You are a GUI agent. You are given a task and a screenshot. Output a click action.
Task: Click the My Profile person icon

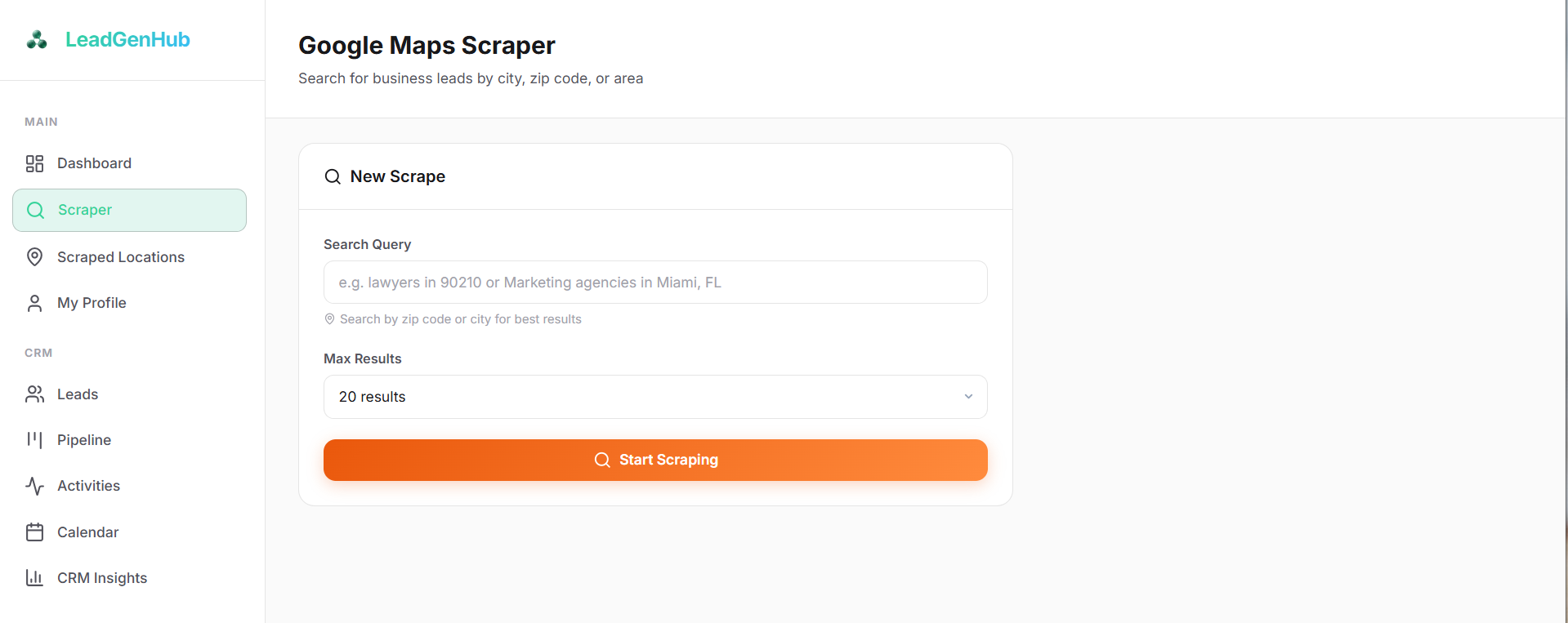click(34, 303)
